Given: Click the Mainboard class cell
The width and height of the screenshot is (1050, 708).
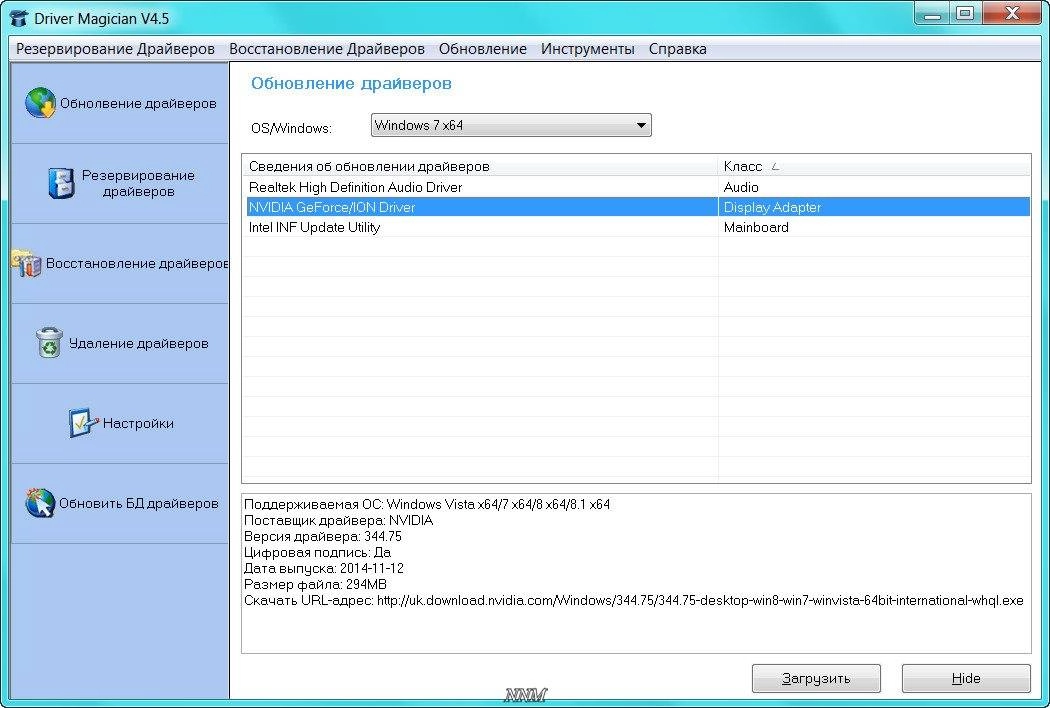Looking at the screenshot, I should click(x=756, y=227).
